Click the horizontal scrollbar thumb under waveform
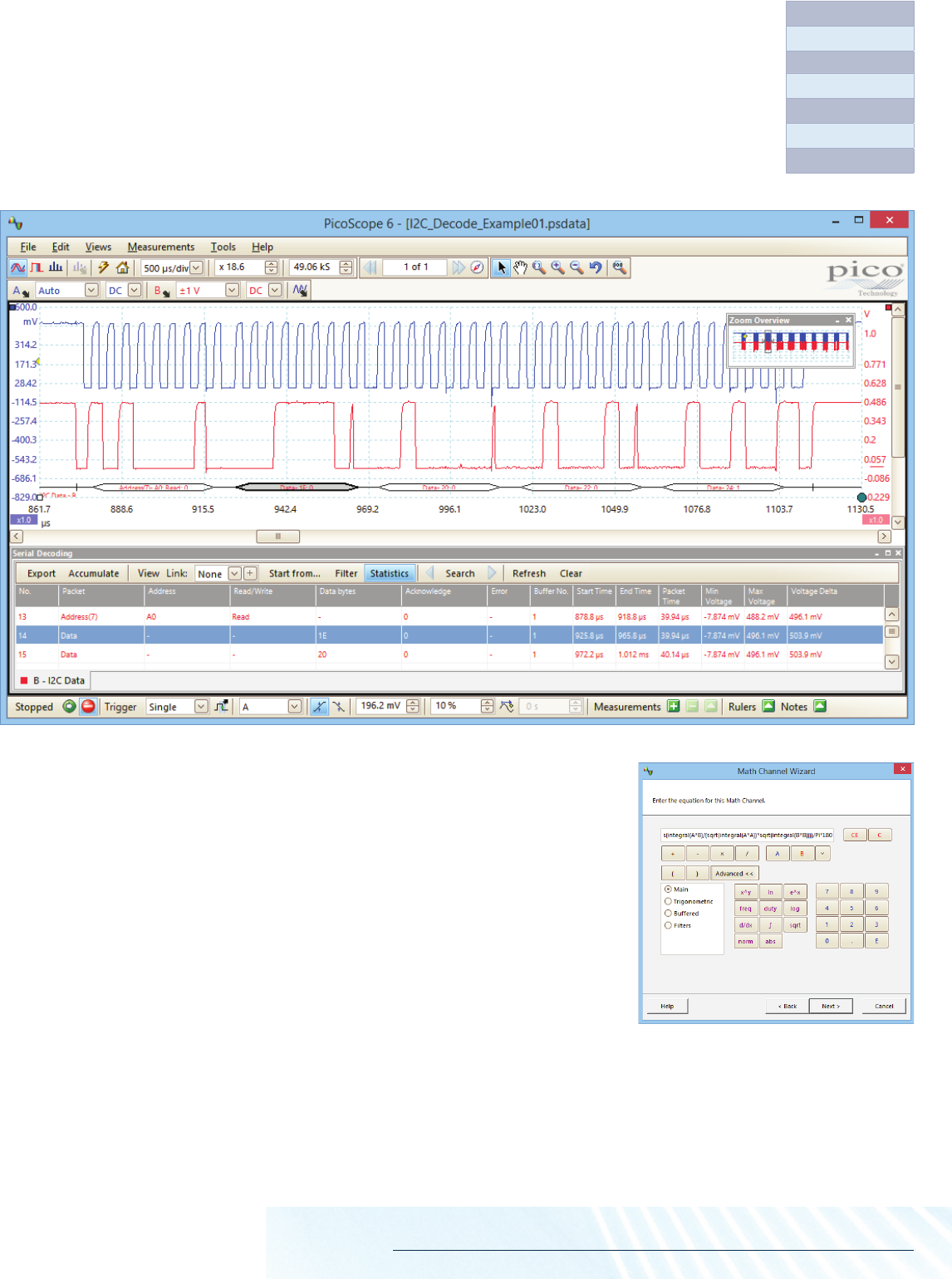 [277, 537]
